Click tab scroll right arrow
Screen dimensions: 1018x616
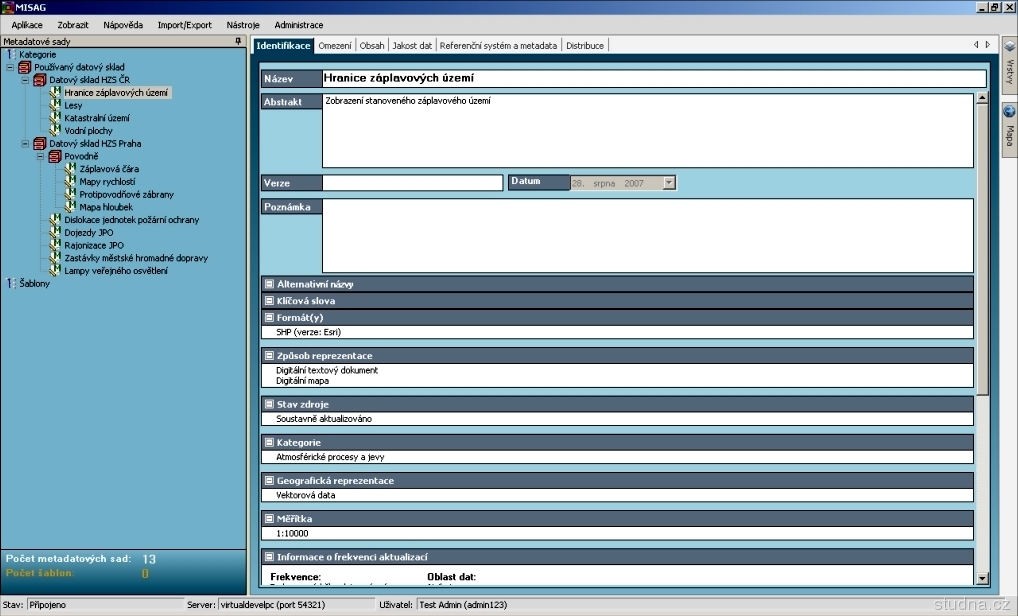pos(988,45)
